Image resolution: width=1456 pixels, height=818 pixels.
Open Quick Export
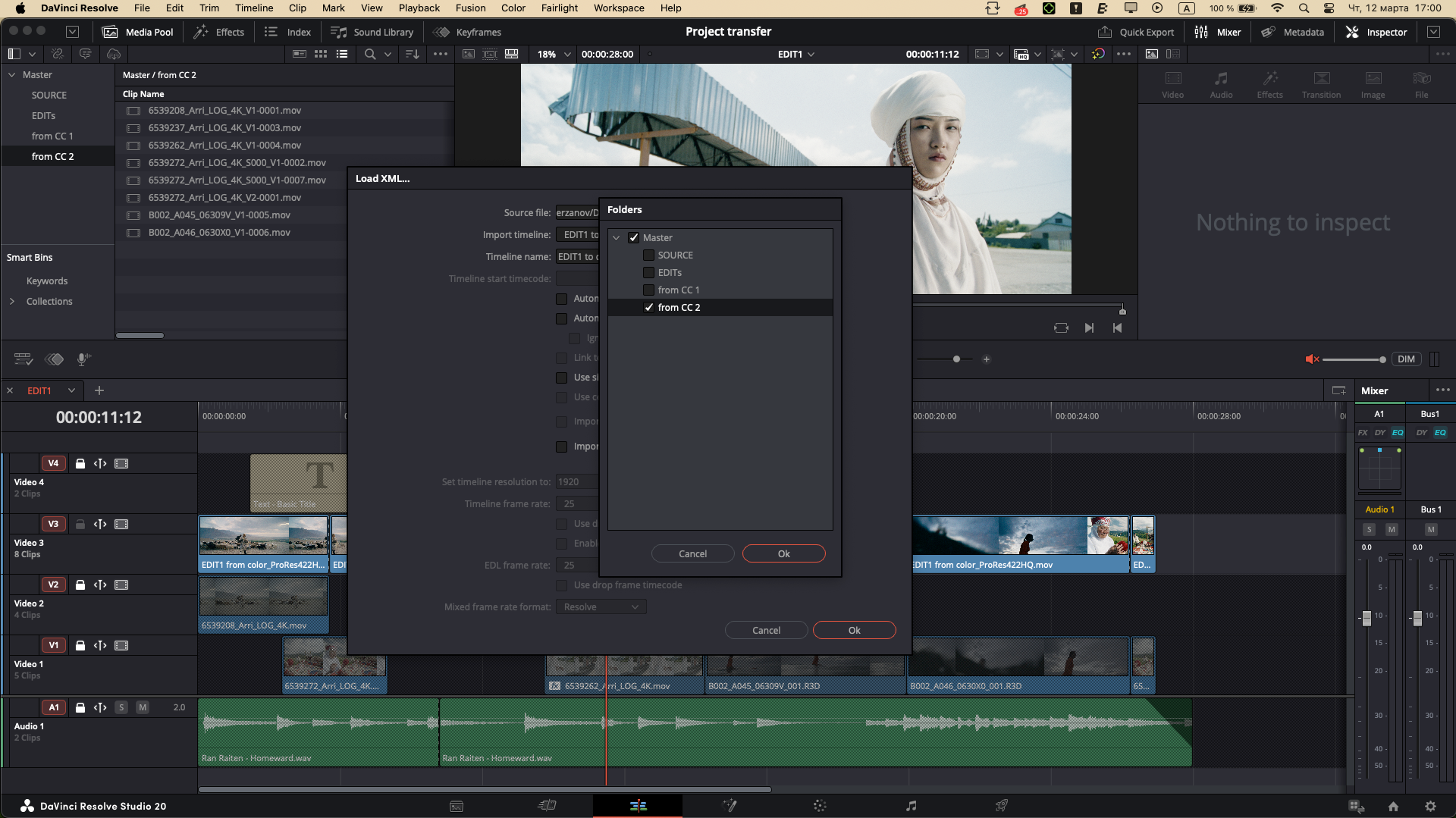click(x=1136, y=32)
